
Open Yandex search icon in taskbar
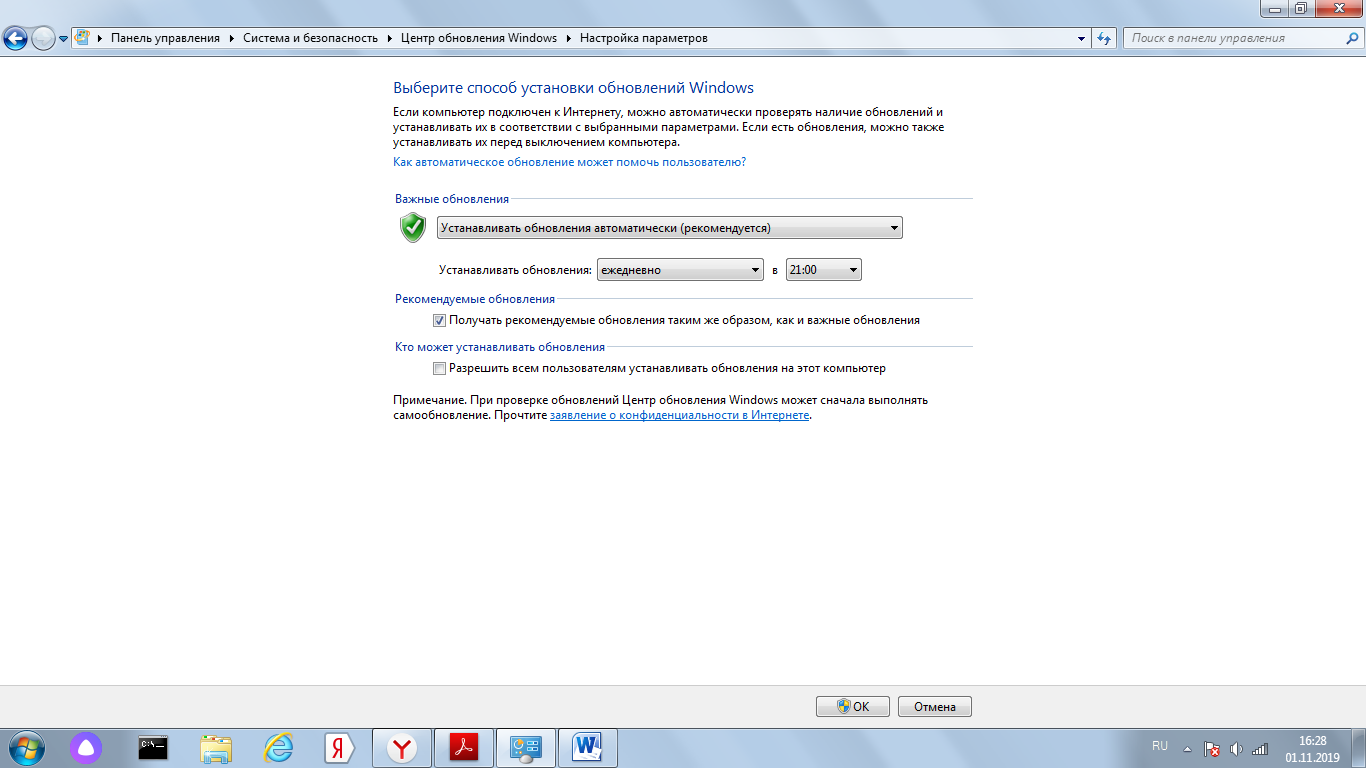340,747
